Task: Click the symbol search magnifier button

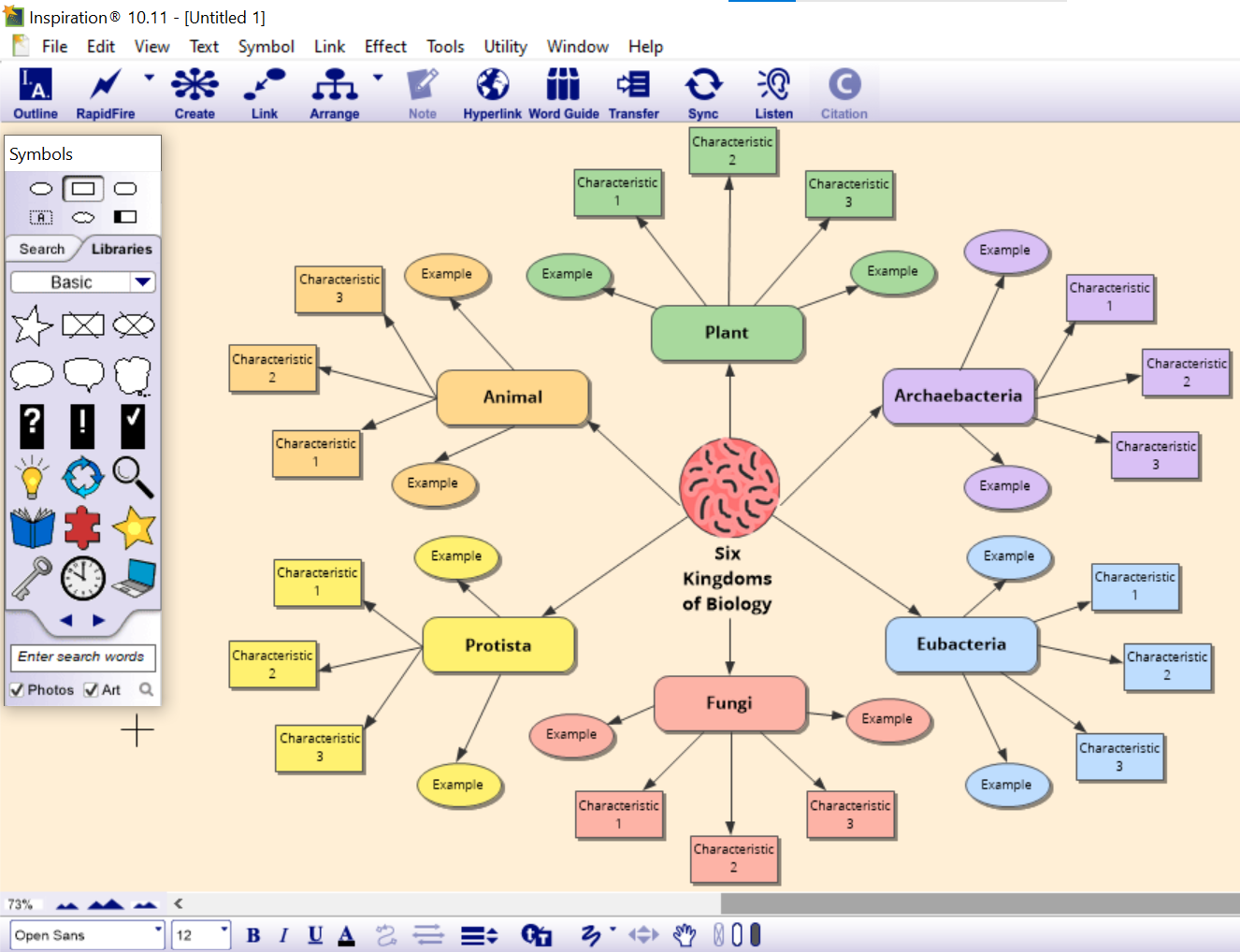Action: (146, 689)
